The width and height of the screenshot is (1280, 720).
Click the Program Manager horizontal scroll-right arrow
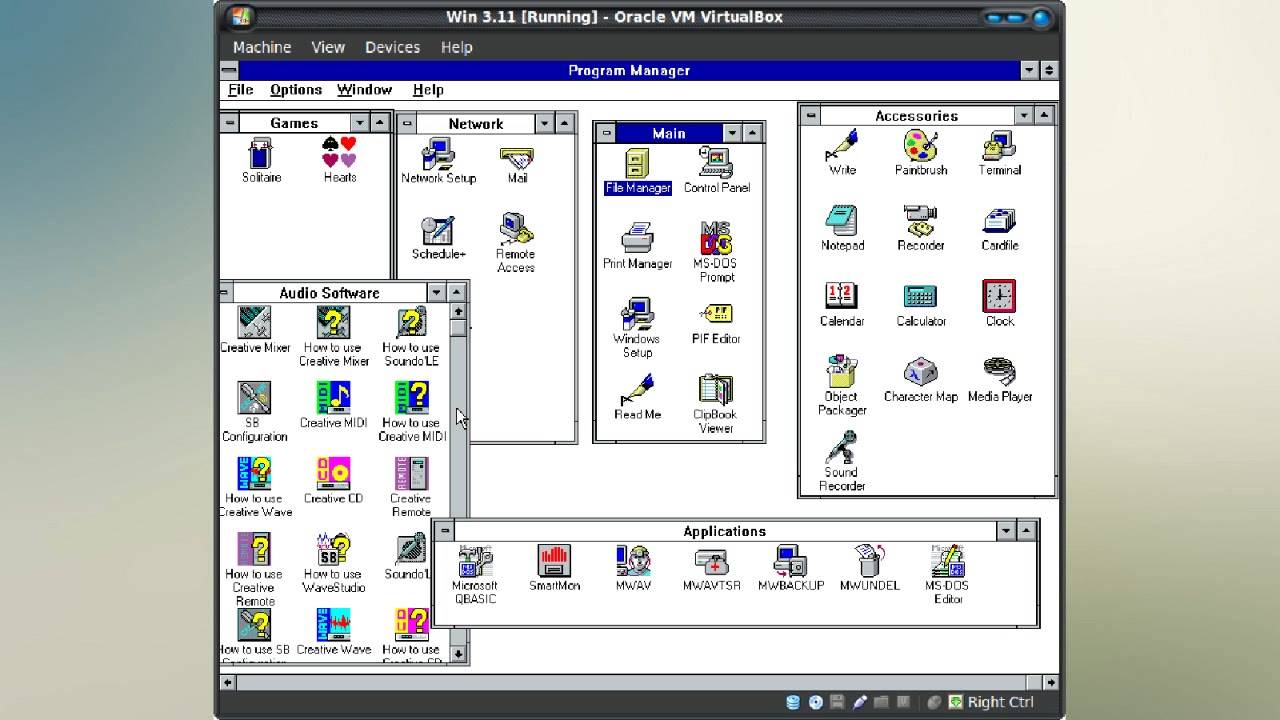click(x=1050, y=682)
